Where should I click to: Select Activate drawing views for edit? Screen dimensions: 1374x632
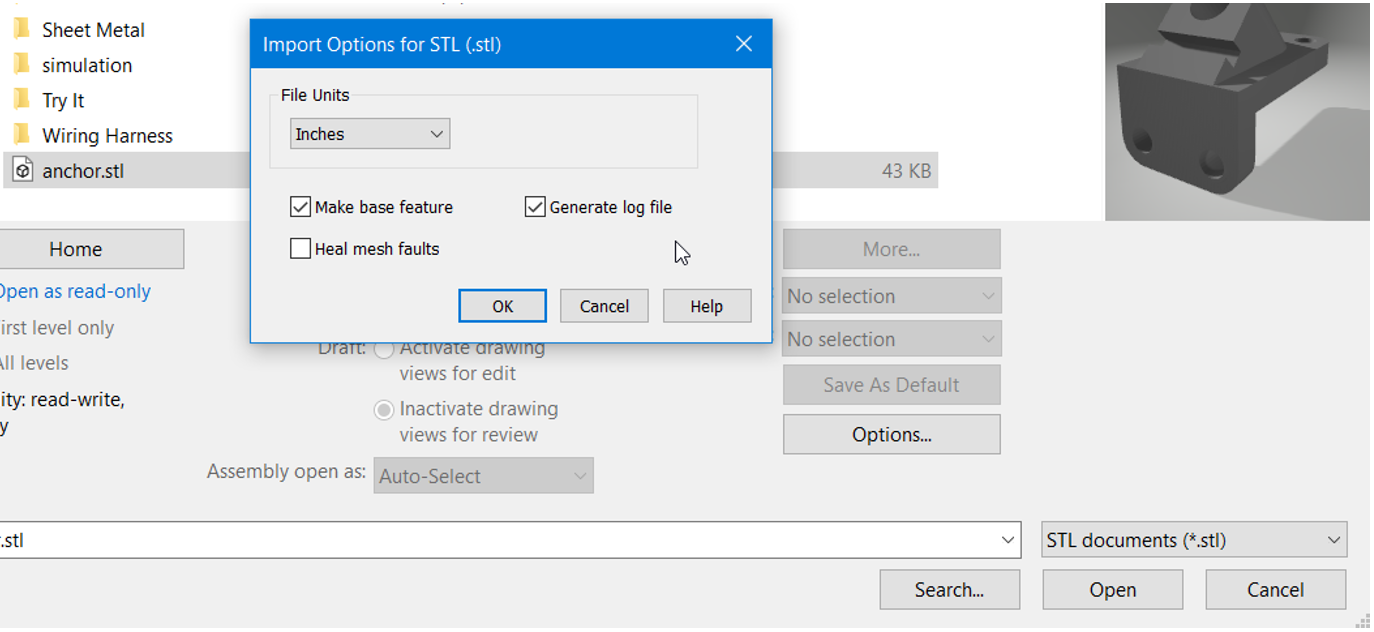(384, 349)
